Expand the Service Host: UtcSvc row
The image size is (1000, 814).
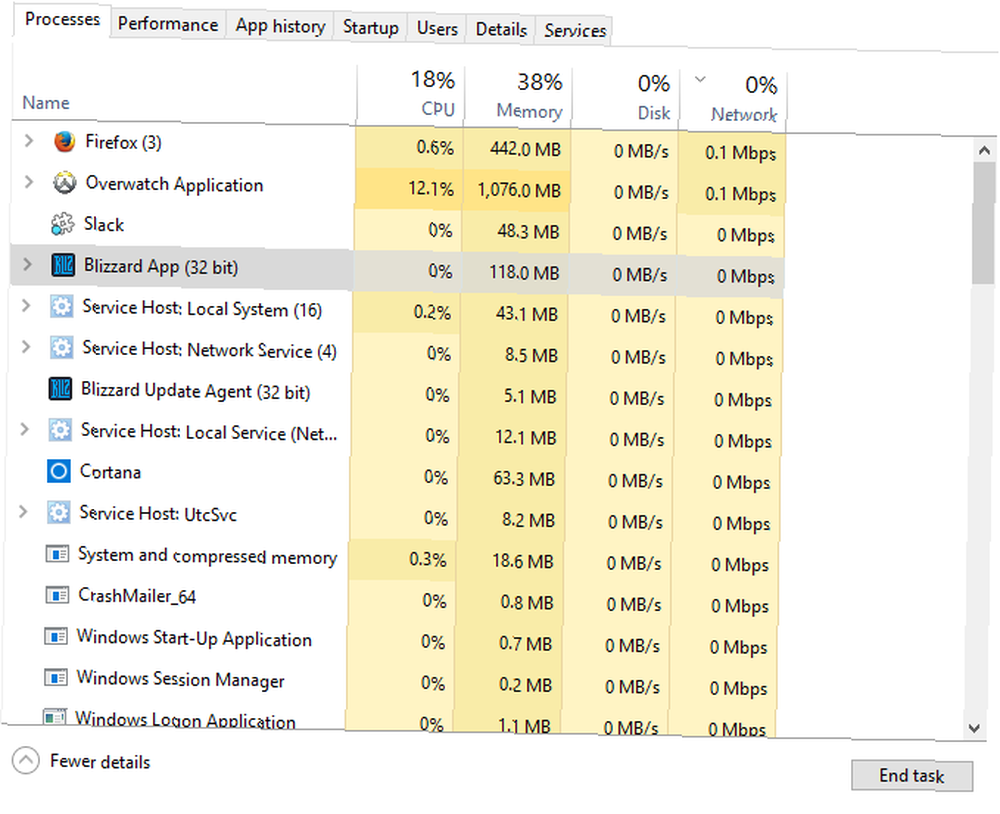point(24,511)
